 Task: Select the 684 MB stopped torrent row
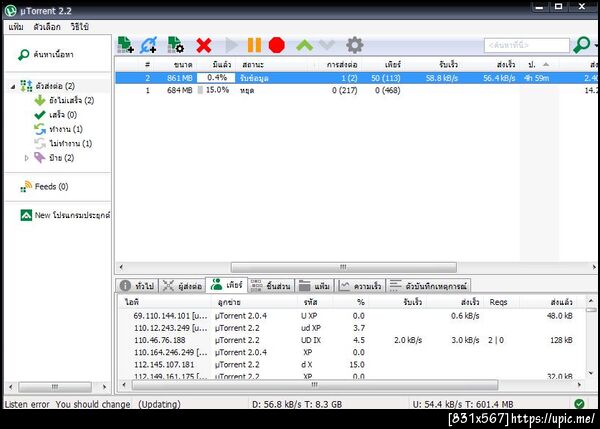(356, 90)
